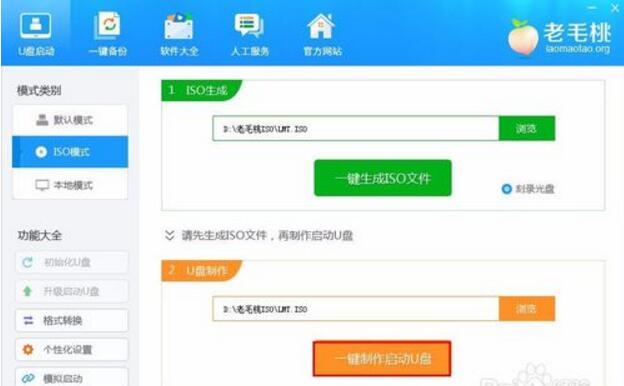Select 默认模式 in the mode list

coord(70,120)
